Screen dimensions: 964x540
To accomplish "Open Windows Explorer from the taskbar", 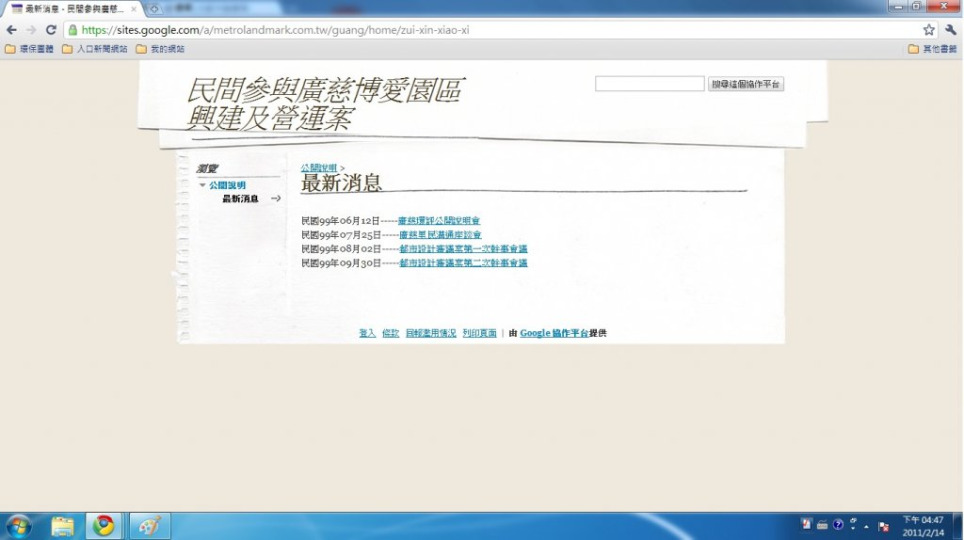I will pos(63,526).
